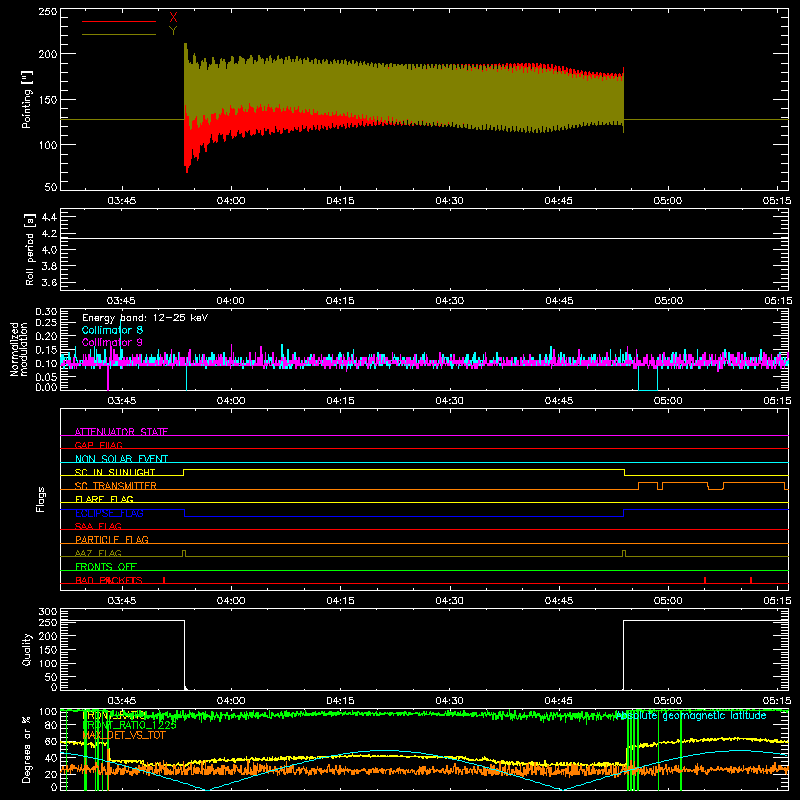The image size is (800, 800).
Task: Click the 03:45 label under Quality plot
Action: click(x=121, y=701)
